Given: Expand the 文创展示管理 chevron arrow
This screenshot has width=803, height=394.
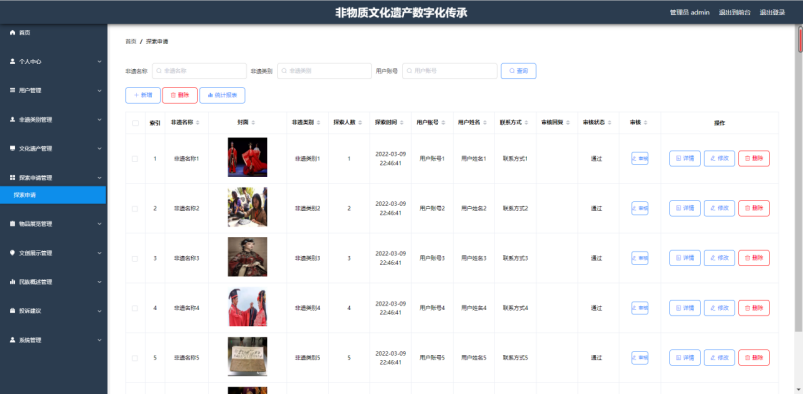Looking at the screenshot, I should 99,253.
